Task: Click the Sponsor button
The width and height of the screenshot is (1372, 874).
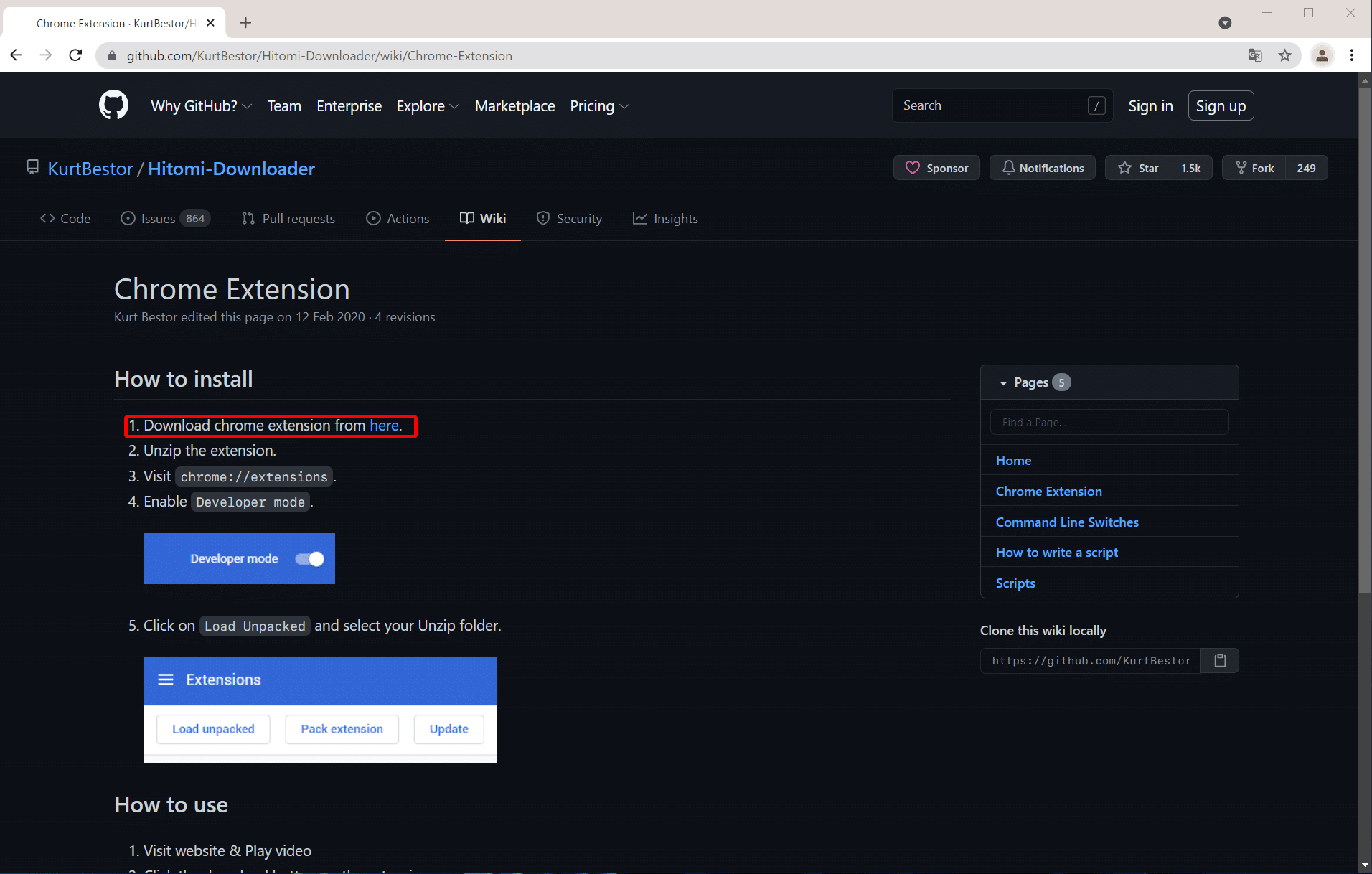Action: click(x=936, y=168)
